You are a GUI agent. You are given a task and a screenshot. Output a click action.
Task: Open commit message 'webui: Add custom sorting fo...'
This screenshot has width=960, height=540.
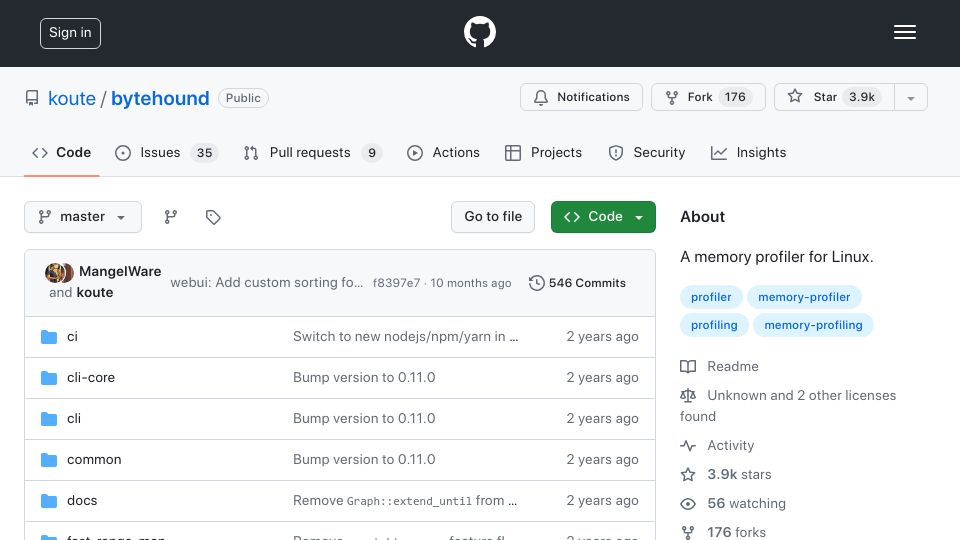[266, 283]
